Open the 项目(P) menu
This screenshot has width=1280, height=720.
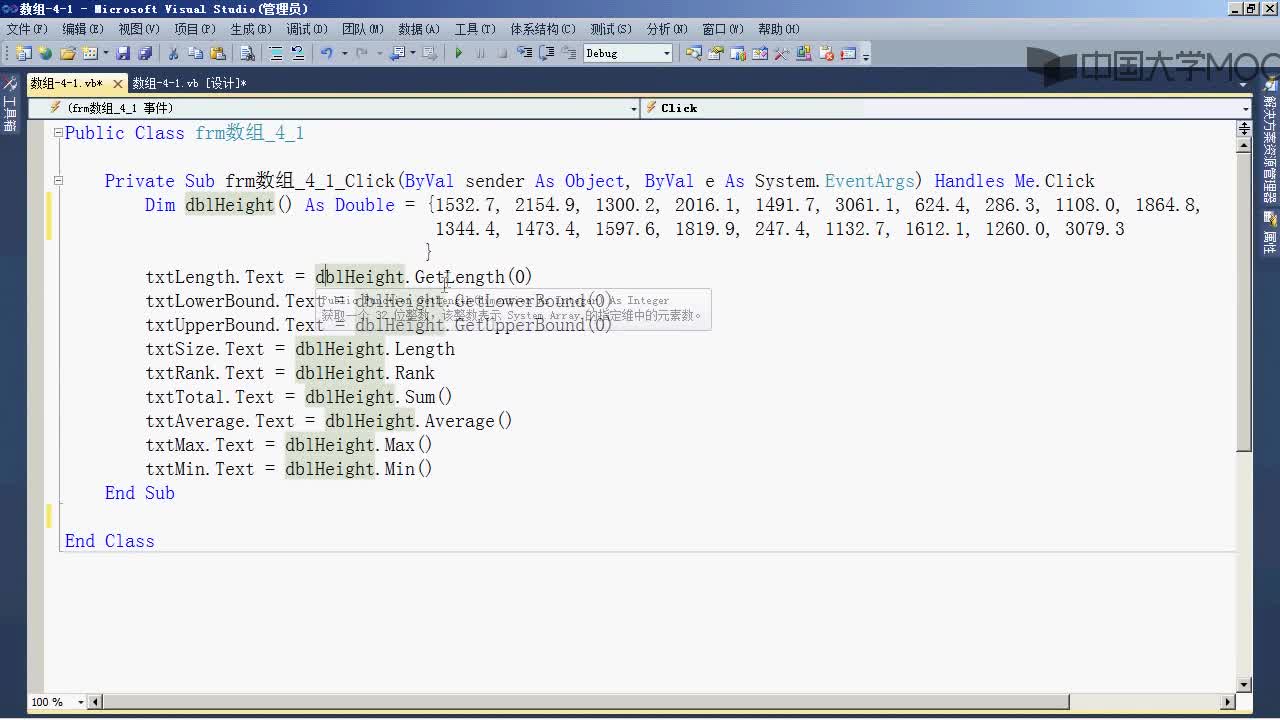tap(195, 29)
